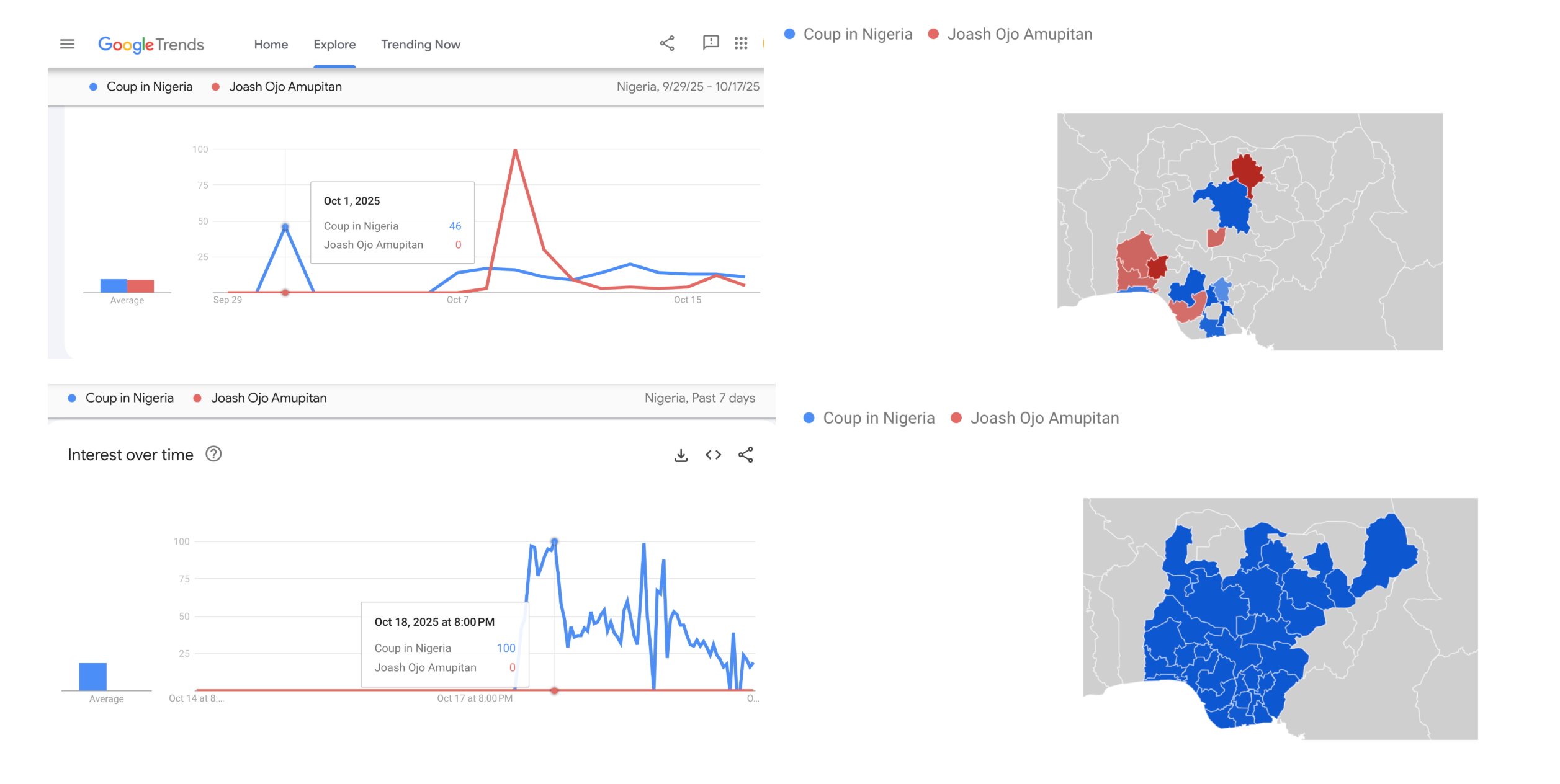Click the red peak on the top chart
Viewport: 1560px width, 784px height.
coord(515,150)
